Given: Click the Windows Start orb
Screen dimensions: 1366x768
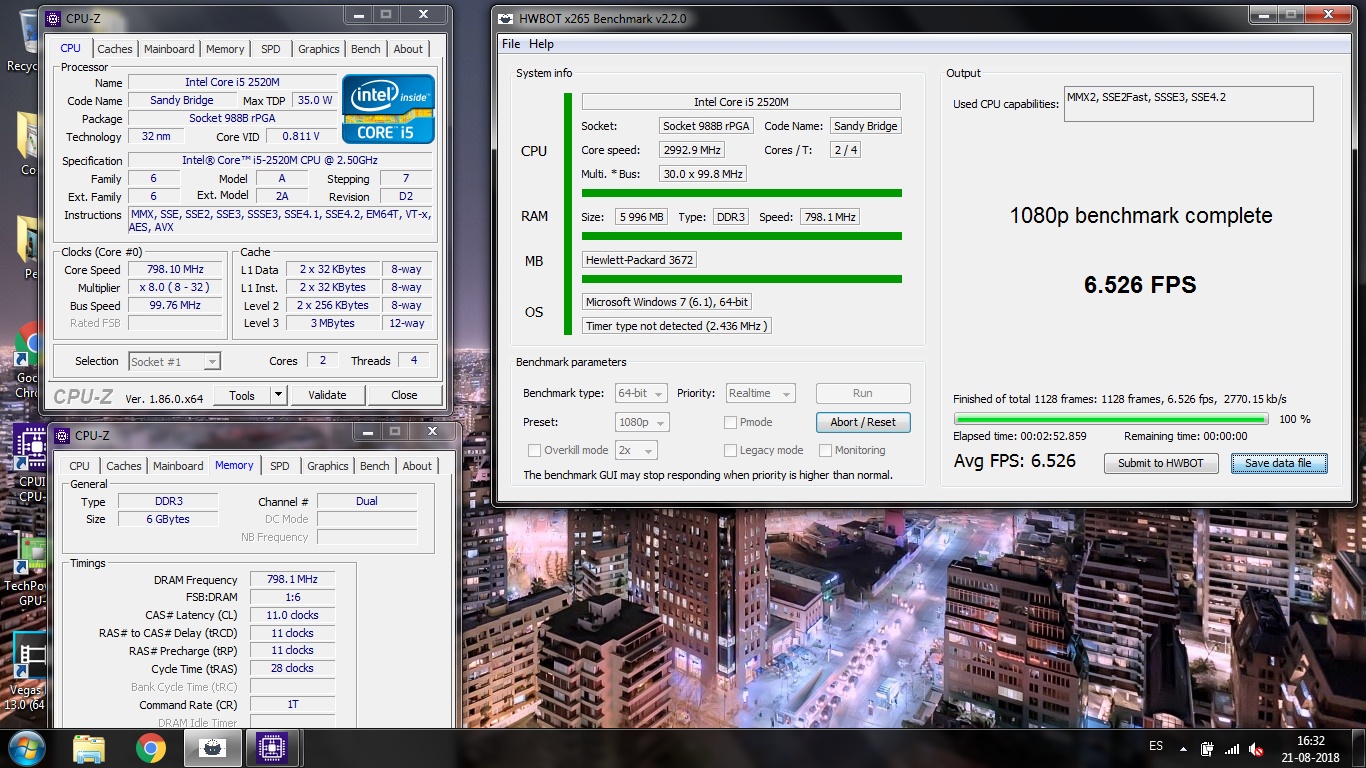Looking at the screenshot, I should (x=27, y=748).
